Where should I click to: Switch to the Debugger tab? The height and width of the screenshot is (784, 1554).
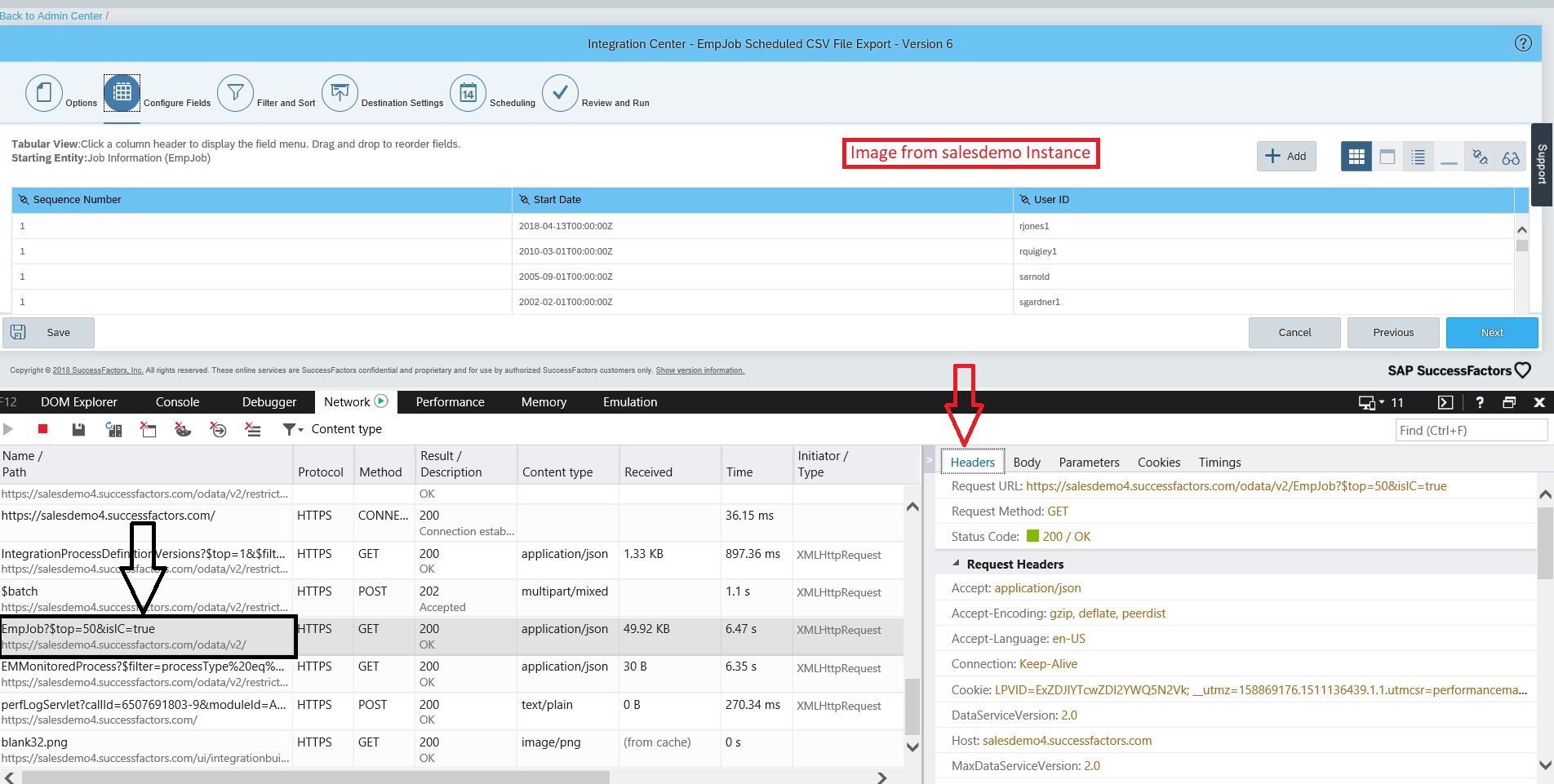tap(269, 402)
